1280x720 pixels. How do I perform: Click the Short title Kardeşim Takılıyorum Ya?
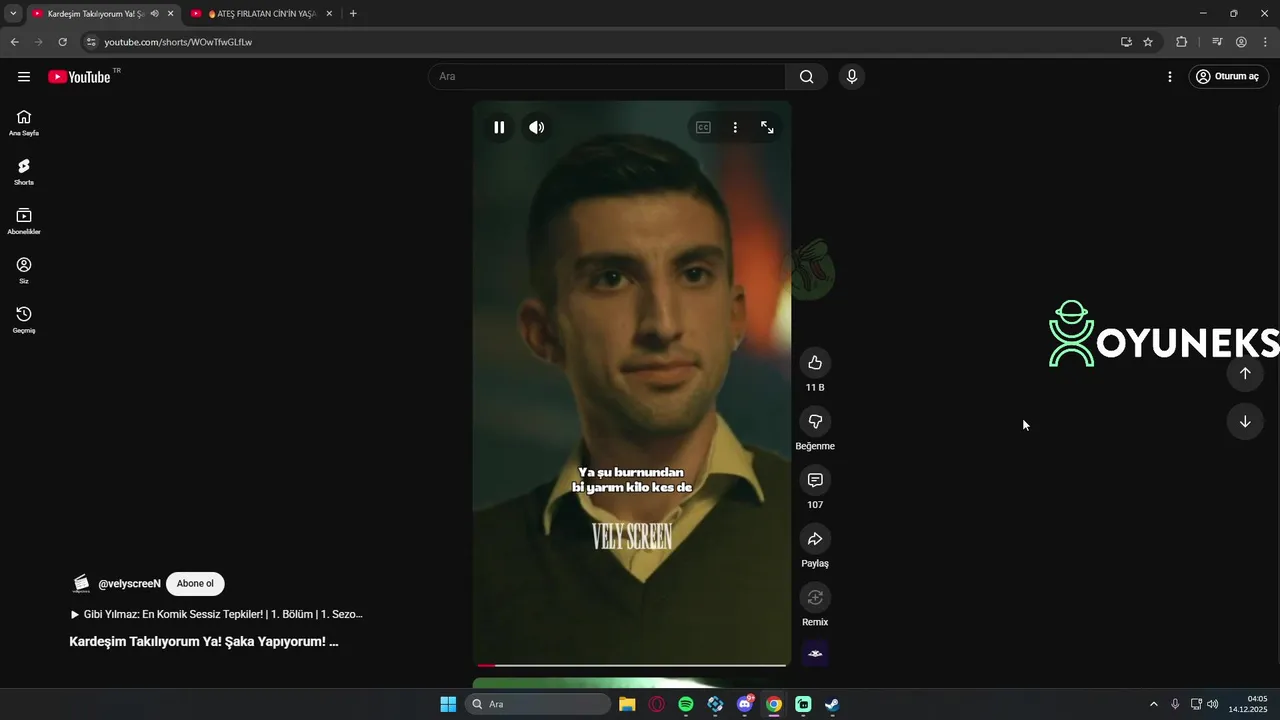coord(204,641)
